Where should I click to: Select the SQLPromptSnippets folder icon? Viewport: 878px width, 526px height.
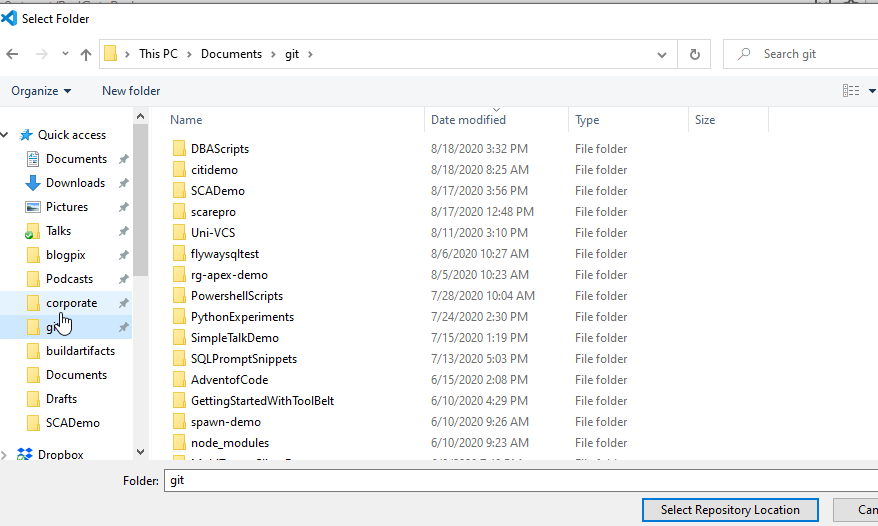[x=179, y=359]
